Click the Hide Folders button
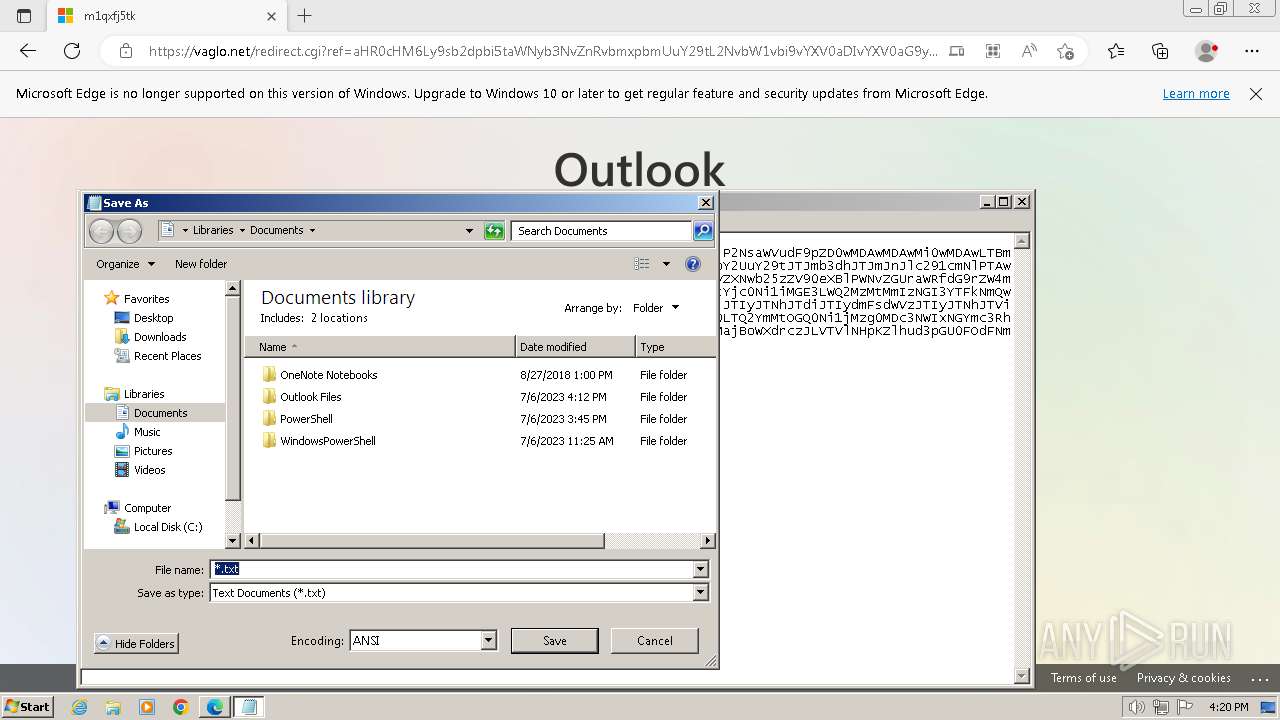This screenshot has height=720, width=1280. [x=136, y=644]
